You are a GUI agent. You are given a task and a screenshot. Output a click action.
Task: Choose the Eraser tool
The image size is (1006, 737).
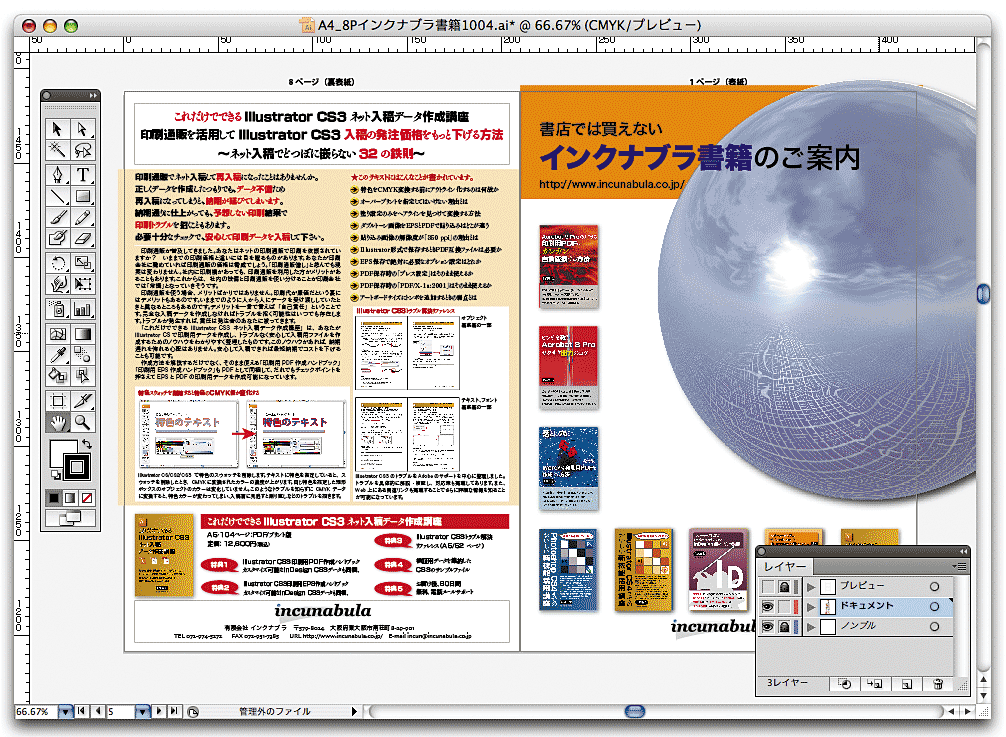click(83, 238)
